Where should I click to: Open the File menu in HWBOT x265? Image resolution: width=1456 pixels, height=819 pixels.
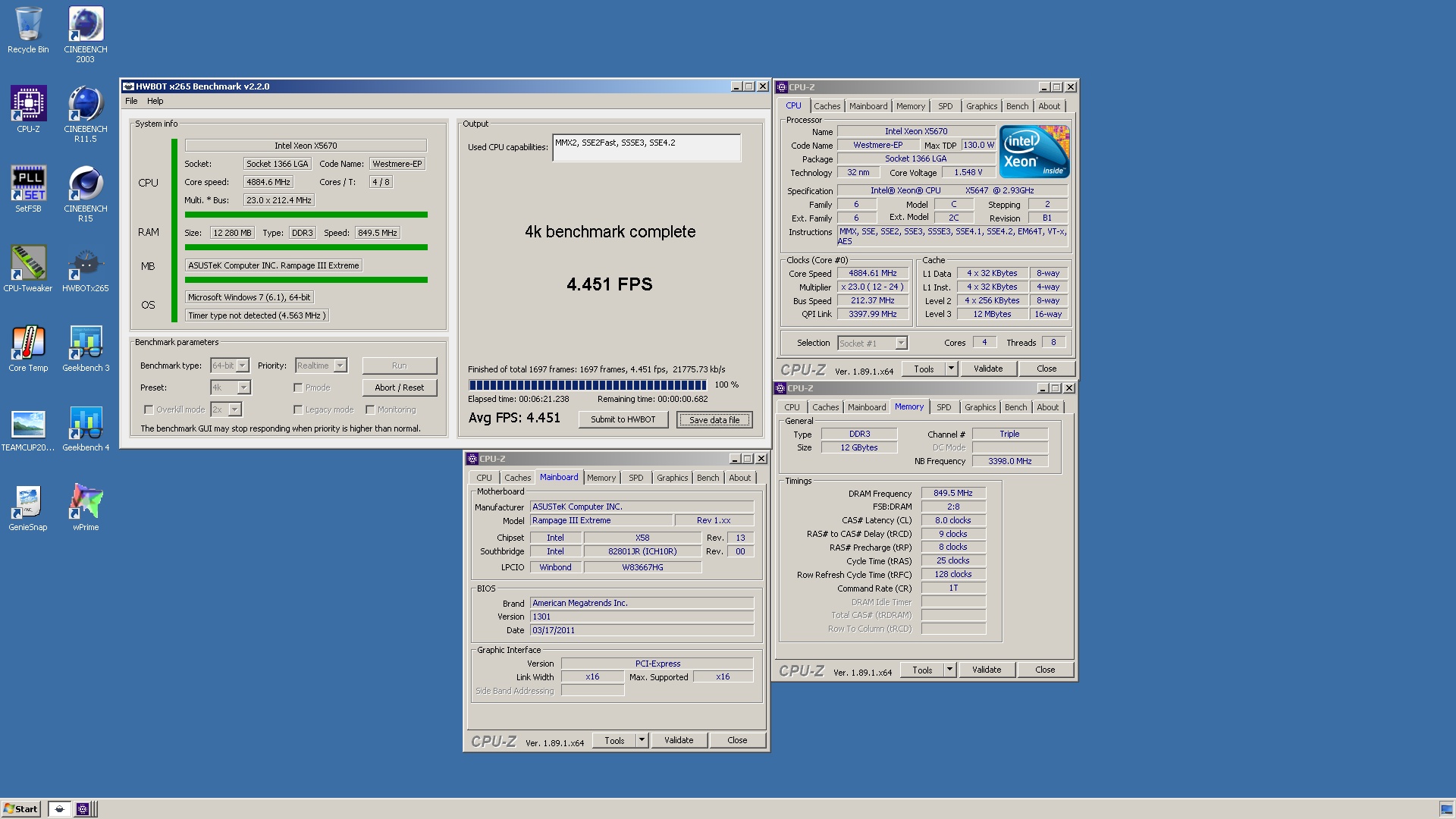[131, 101]
